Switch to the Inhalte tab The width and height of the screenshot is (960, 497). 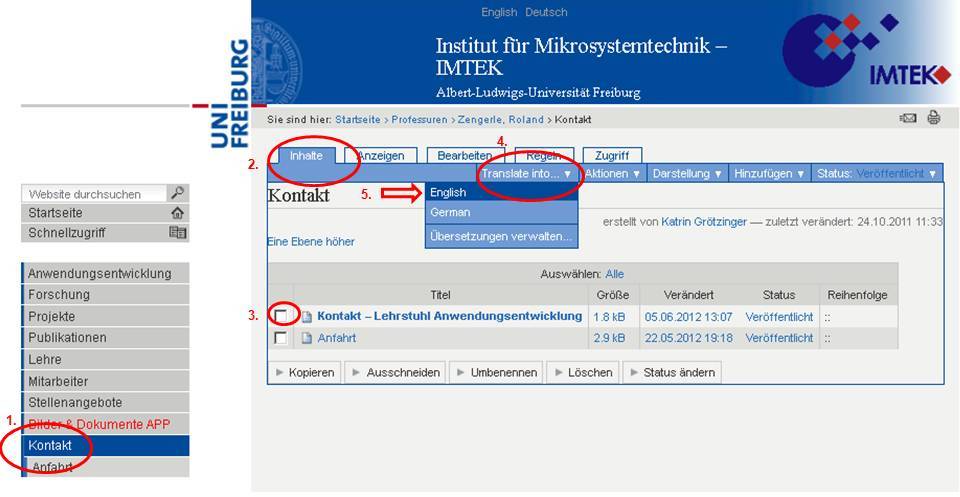(306, 156)
